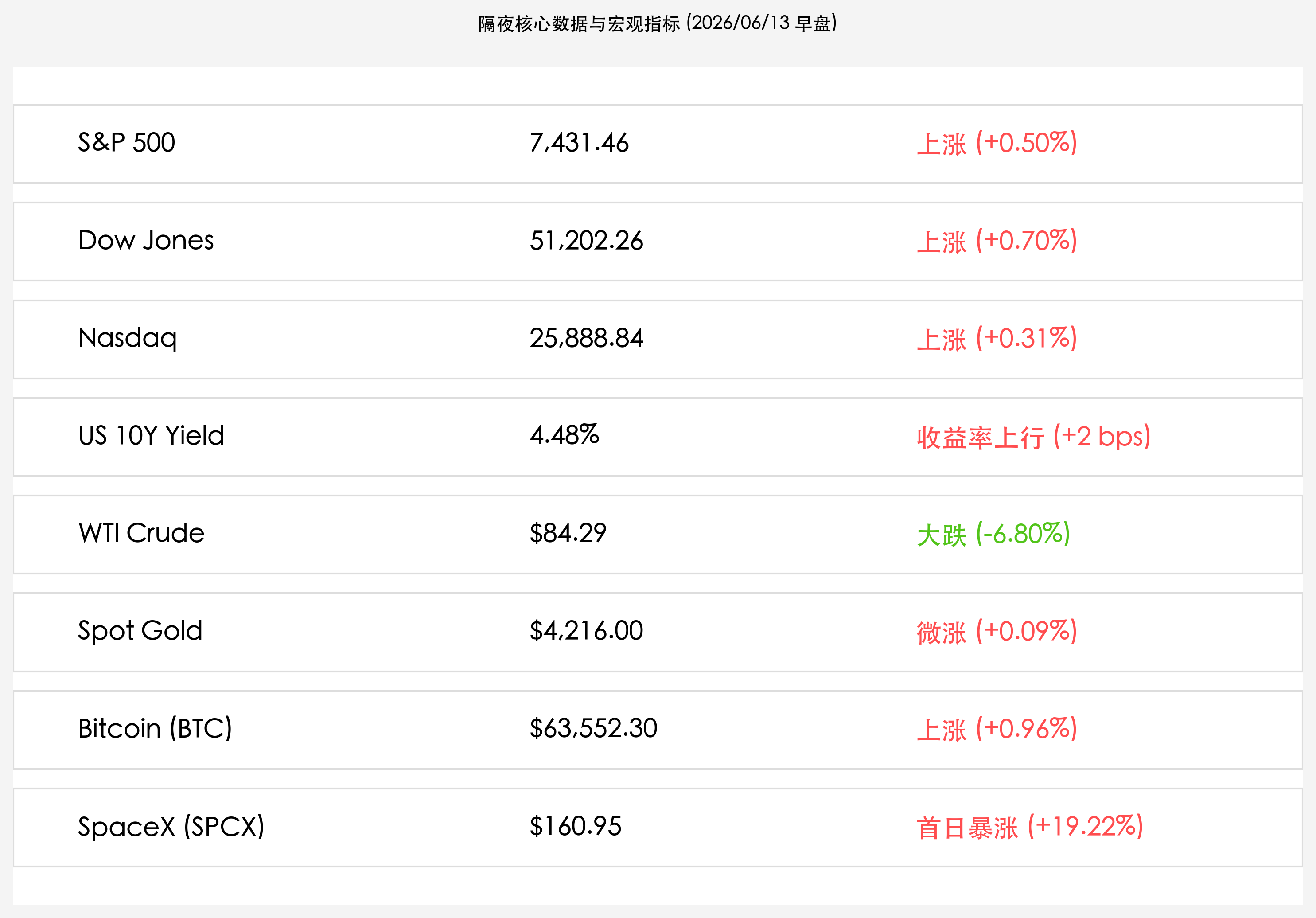The image size is (1316, 918).
Task: Click the Nasdaq change +0.31%
Action: click(x=997, y=339)
